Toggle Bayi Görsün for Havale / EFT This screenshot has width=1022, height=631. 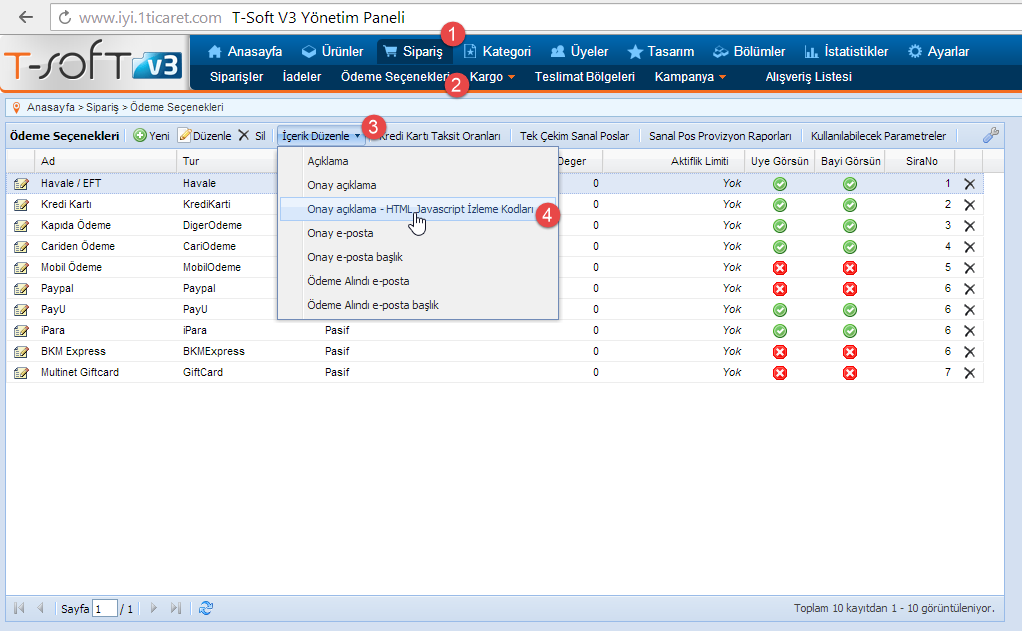tap(849, 184)
